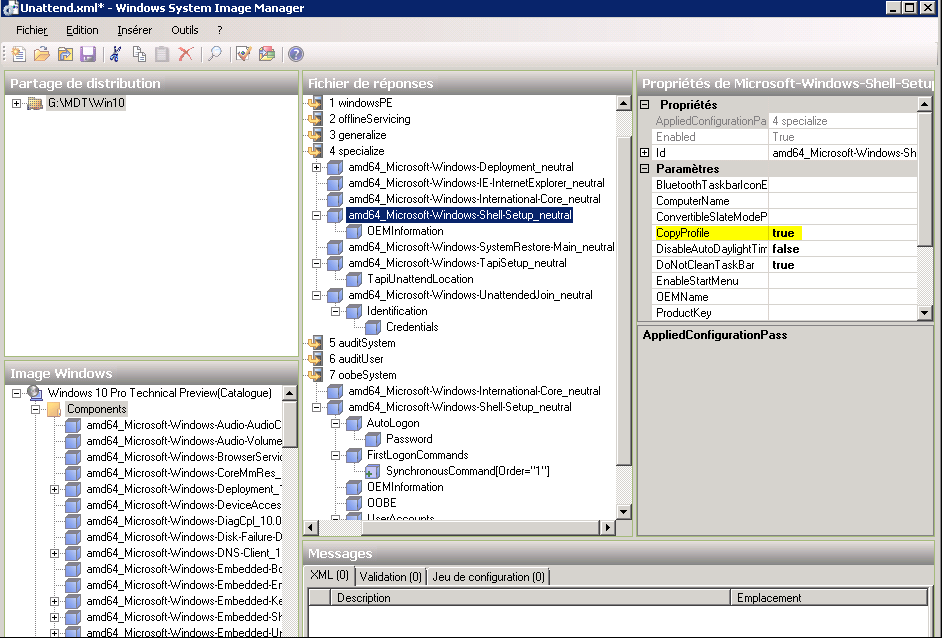Expand the amd64_Microsoft-Windows-DNS-Client component
Viewport: 942px width, 638px height.
pos(55,553)
